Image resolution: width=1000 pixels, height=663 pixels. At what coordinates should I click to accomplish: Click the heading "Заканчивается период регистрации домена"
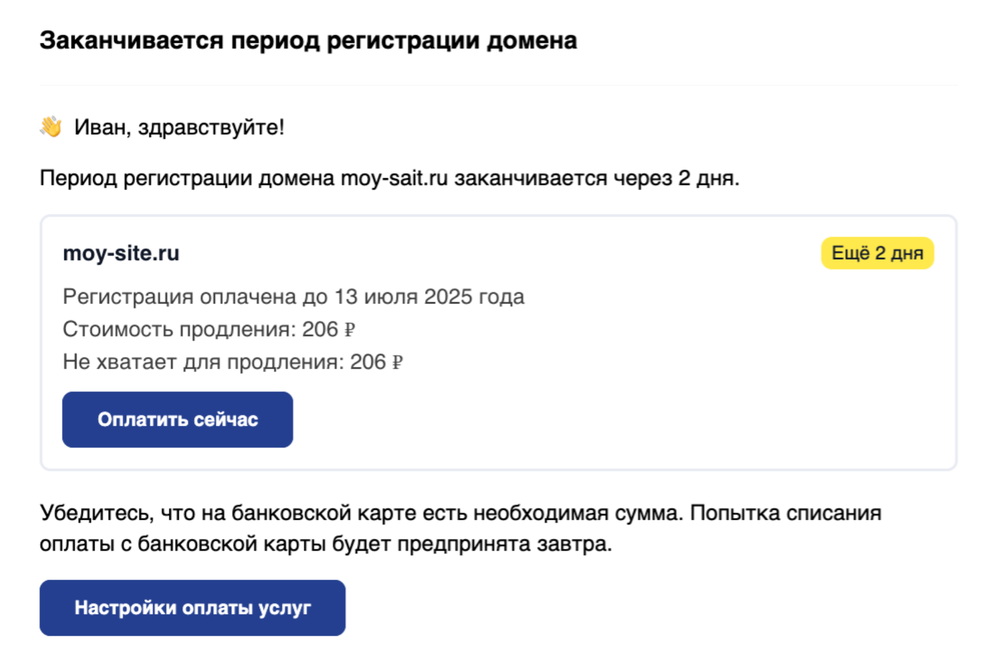pos(308,42)
